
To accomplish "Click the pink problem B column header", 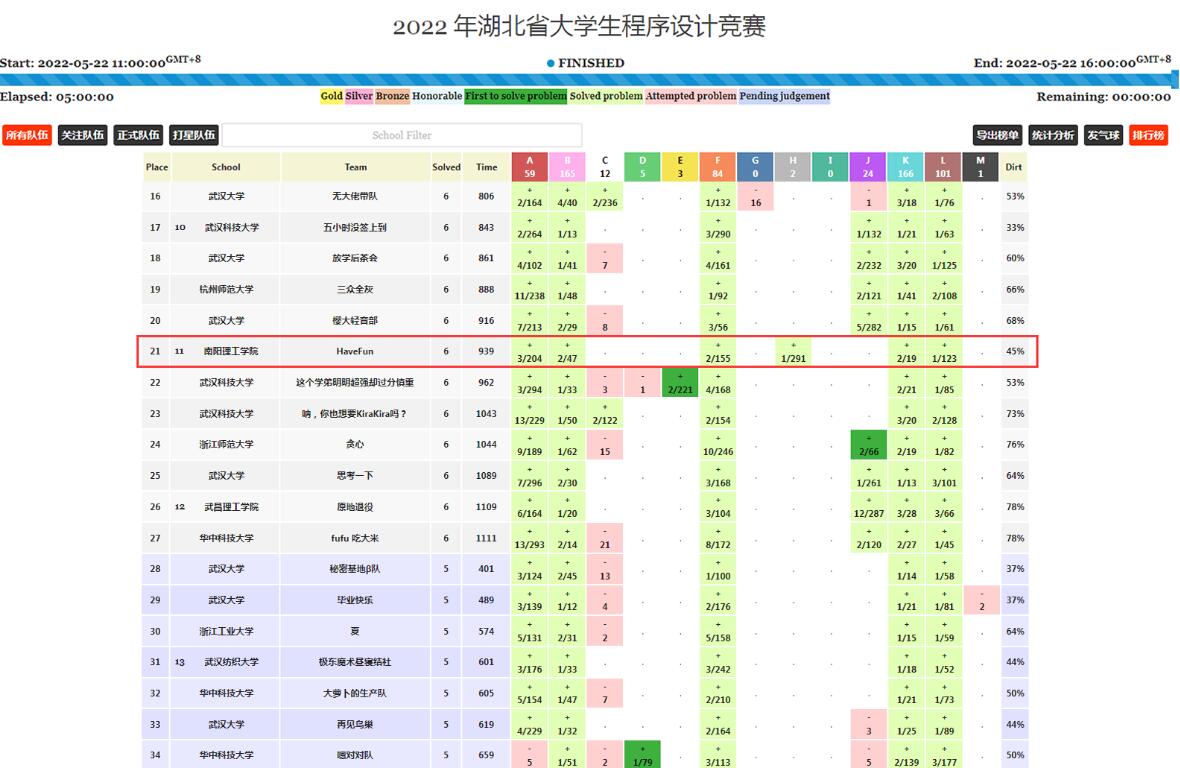I will (x=567, y=167).
